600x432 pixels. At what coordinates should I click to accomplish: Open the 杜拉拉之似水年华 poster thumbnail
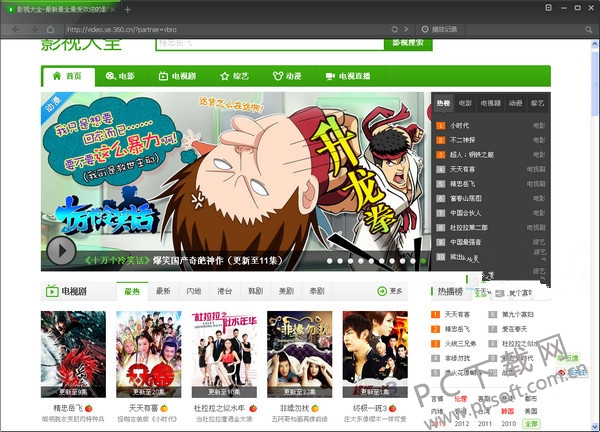pos(224,354)
